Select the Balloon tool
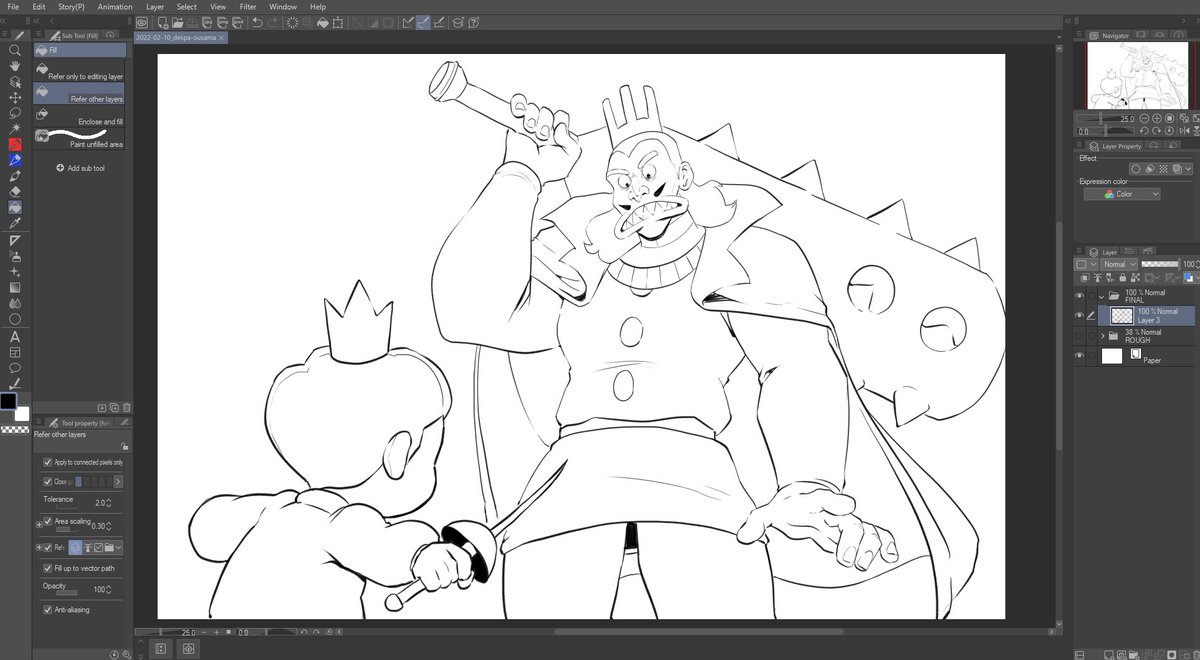The height and width of the screenshot is (660, 1200). 15,368
